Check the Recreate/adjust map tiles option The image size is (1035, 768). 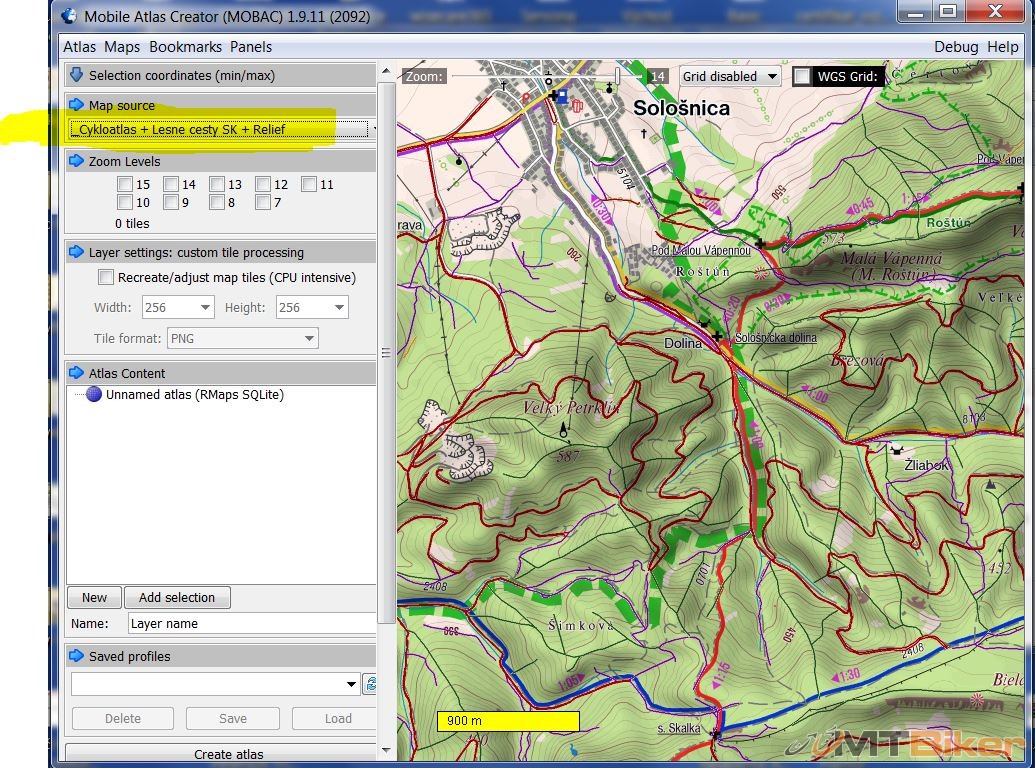[x=106, y=277]
